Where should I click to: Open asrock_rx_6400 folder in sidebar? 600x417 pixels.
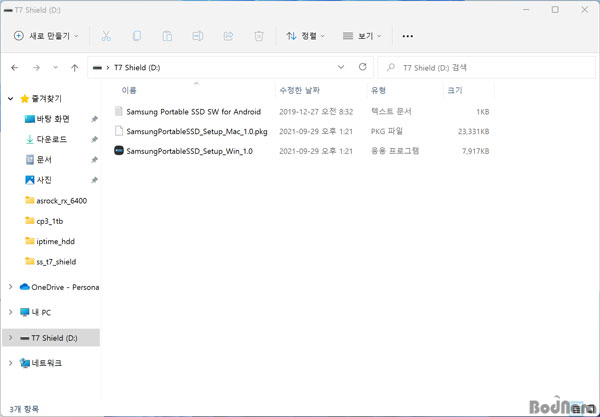pyautogui.click(x=62, y=200)
